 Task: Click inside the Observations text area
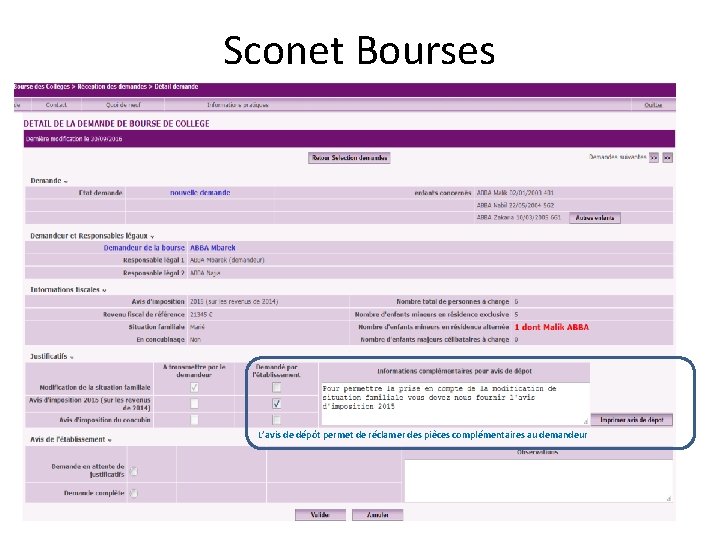[538, 481]
